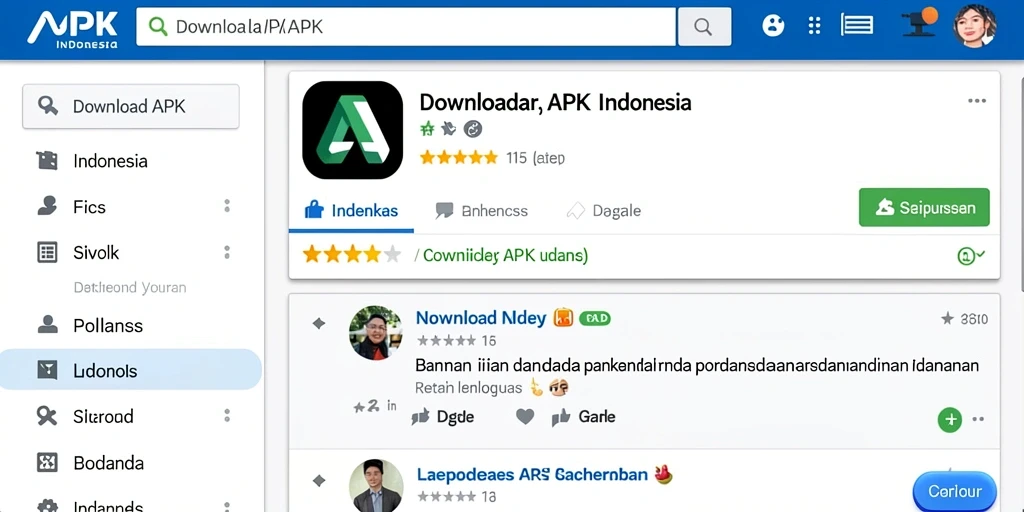Open the three-dot menu beside Slaroad
Image resolution: width=1024 pixels, height=512 pixels.
227,416
